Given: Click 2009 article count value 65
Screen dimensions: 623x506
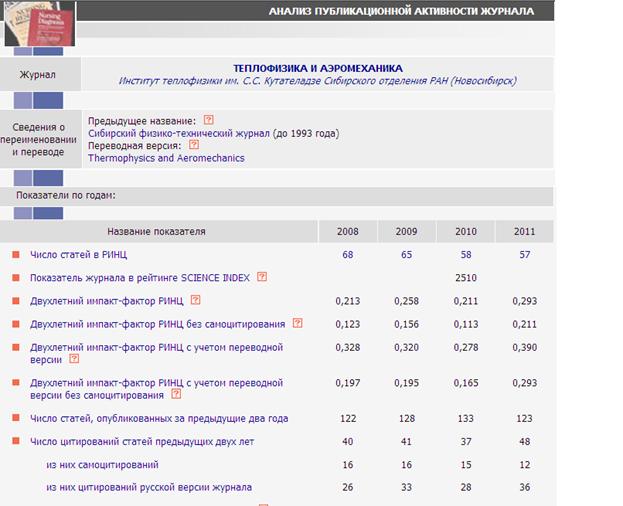Looking at the screenshot, I should point(406,255).
